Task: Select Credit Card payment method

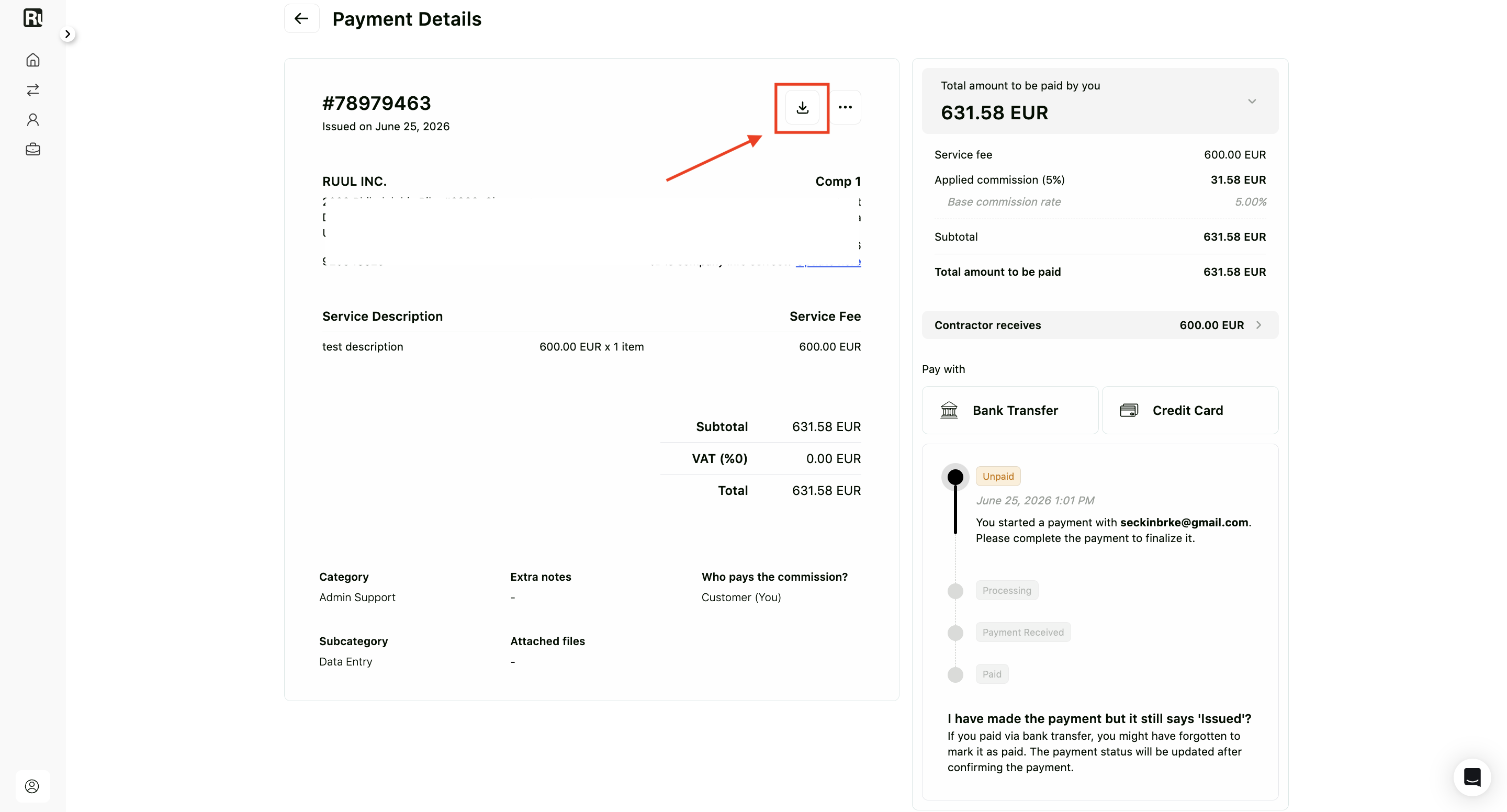Action: click(x=1190, y=410)
